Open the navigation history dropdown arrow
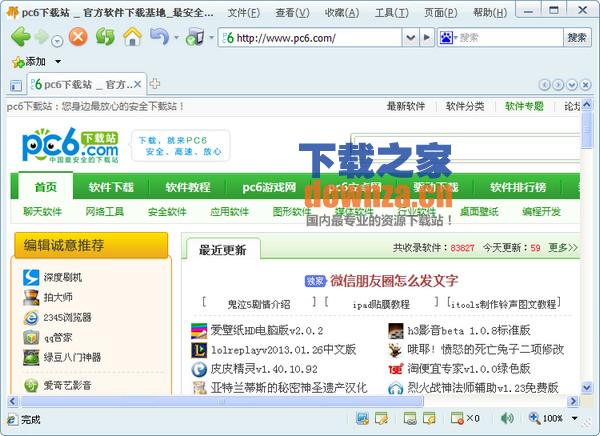Viewport: 600px width, 436px height. pyautogui.click(x=57, y=41)
